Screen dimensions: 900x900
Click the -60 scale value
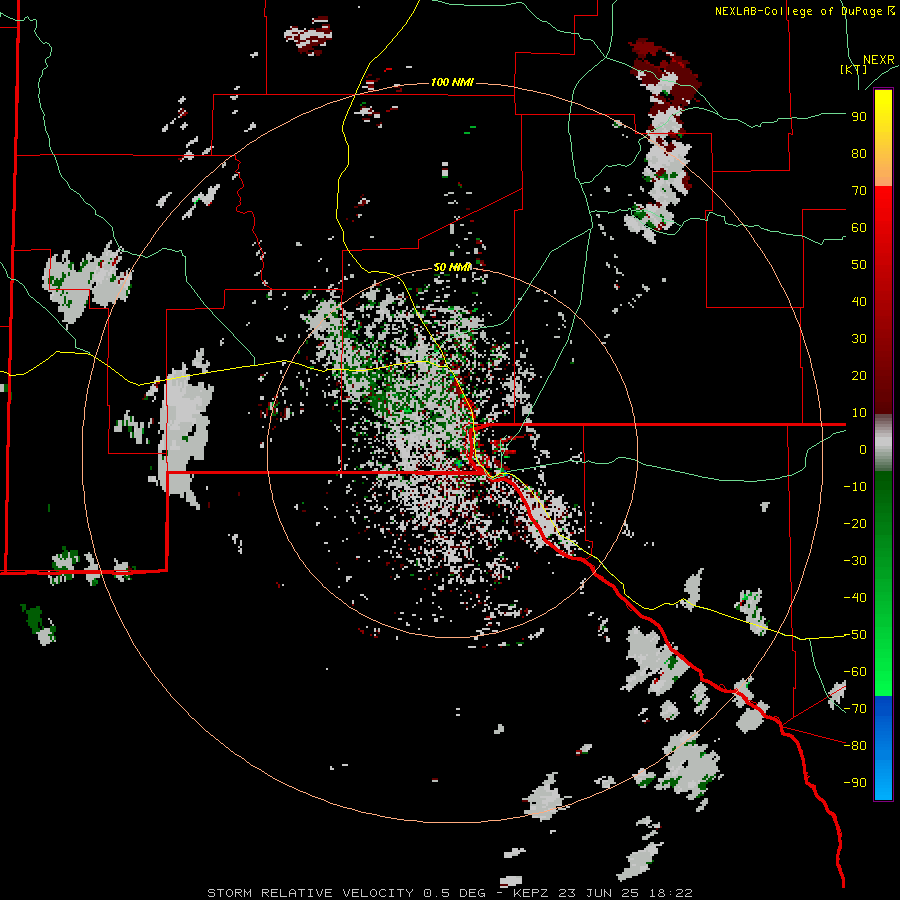[855, 672]
